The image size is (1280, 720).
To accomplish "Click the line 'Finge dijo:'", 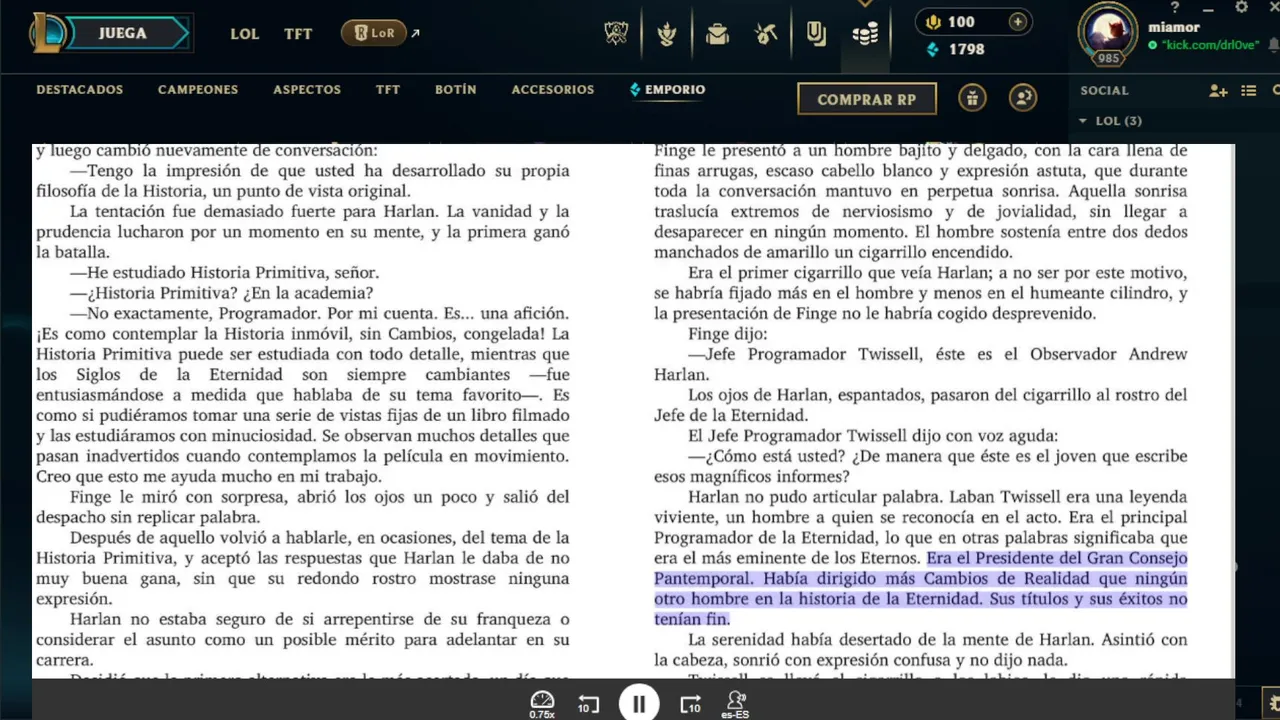I will 727,333.
